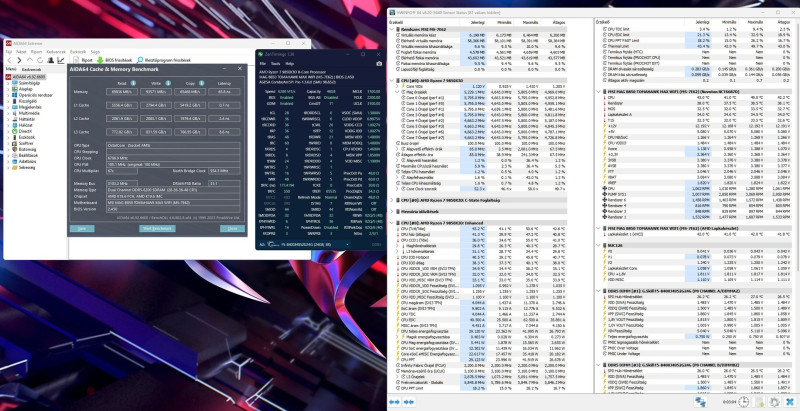The width and height of the screenshot is (800, 411).
Task: Click the Átlagos column header in right HWiNFO pane
Action: [782, 22]
